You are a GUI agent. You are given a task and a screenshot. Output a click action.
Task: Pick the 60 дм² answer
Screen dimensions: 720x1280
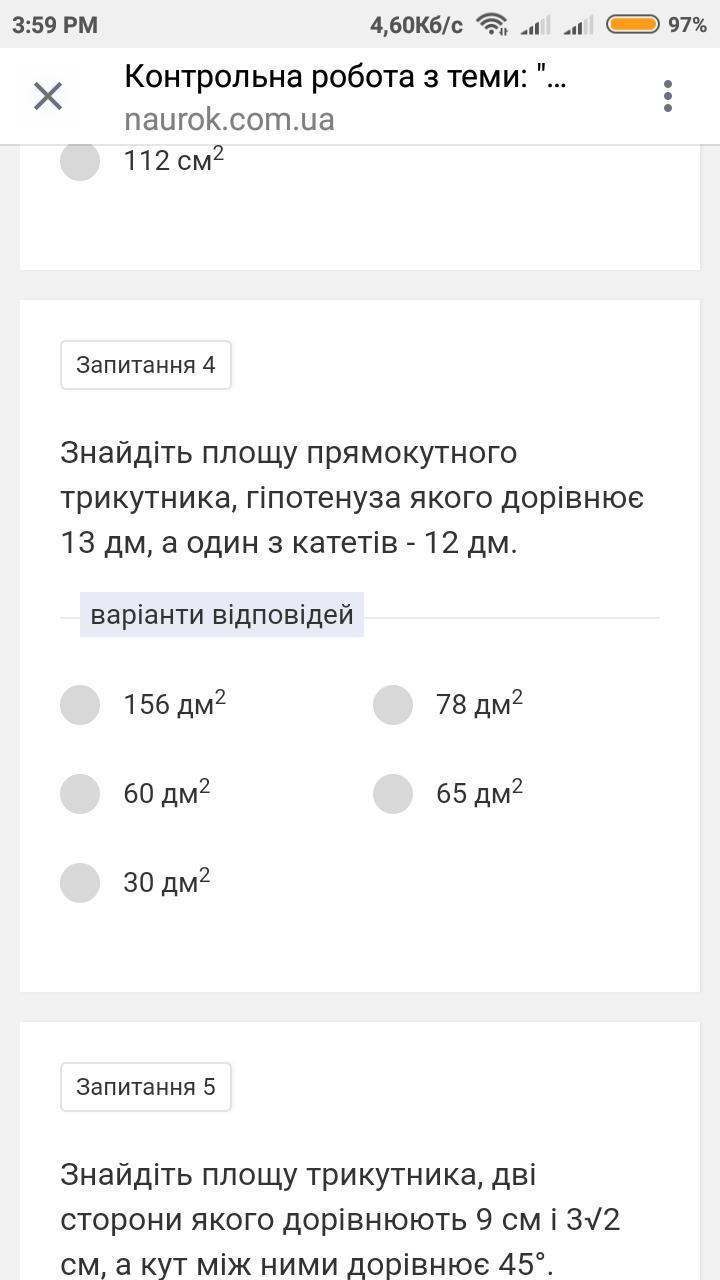(x=80, y=794)
